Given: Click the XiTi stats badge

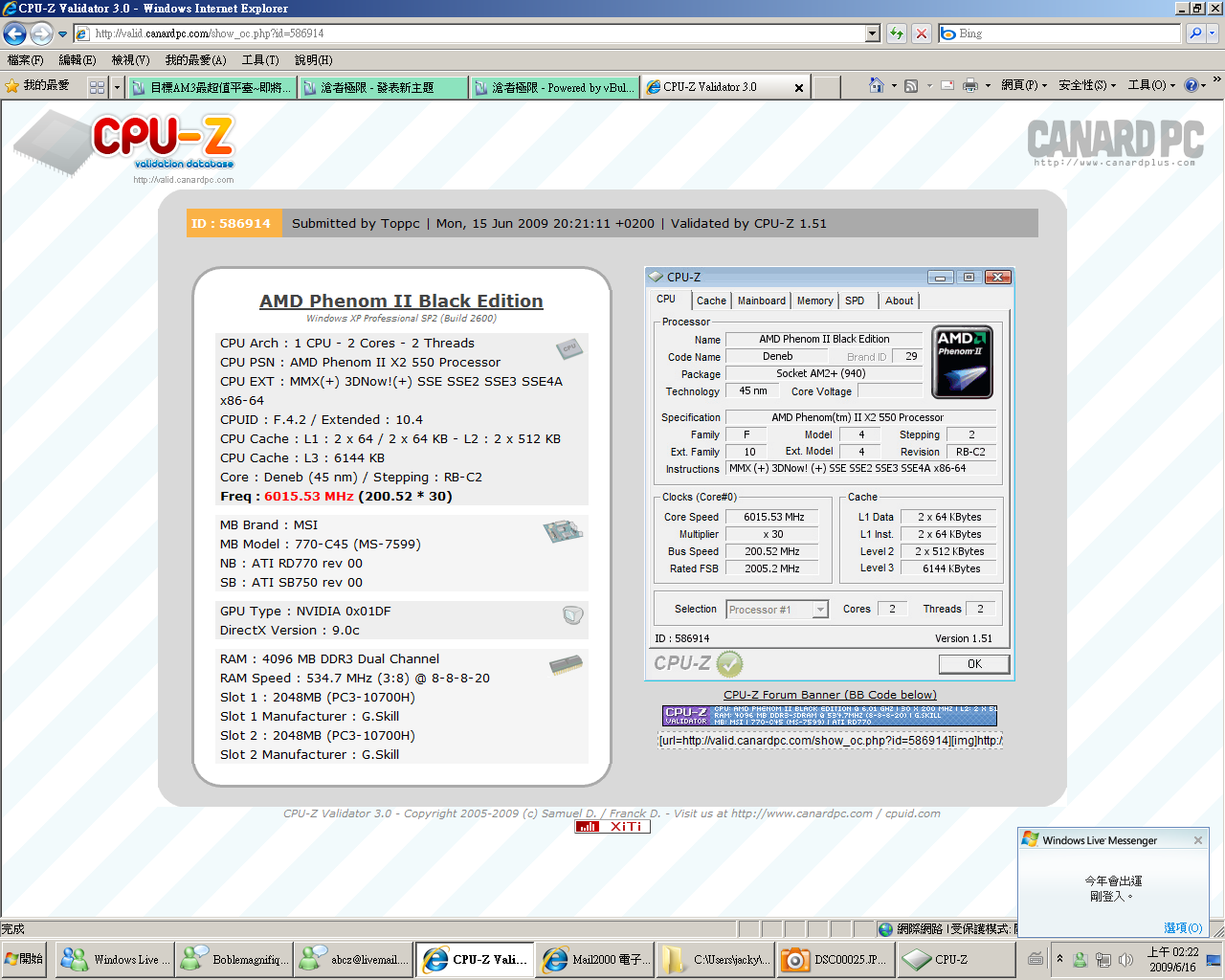Looking at the screenshot, I should (612, 827).
